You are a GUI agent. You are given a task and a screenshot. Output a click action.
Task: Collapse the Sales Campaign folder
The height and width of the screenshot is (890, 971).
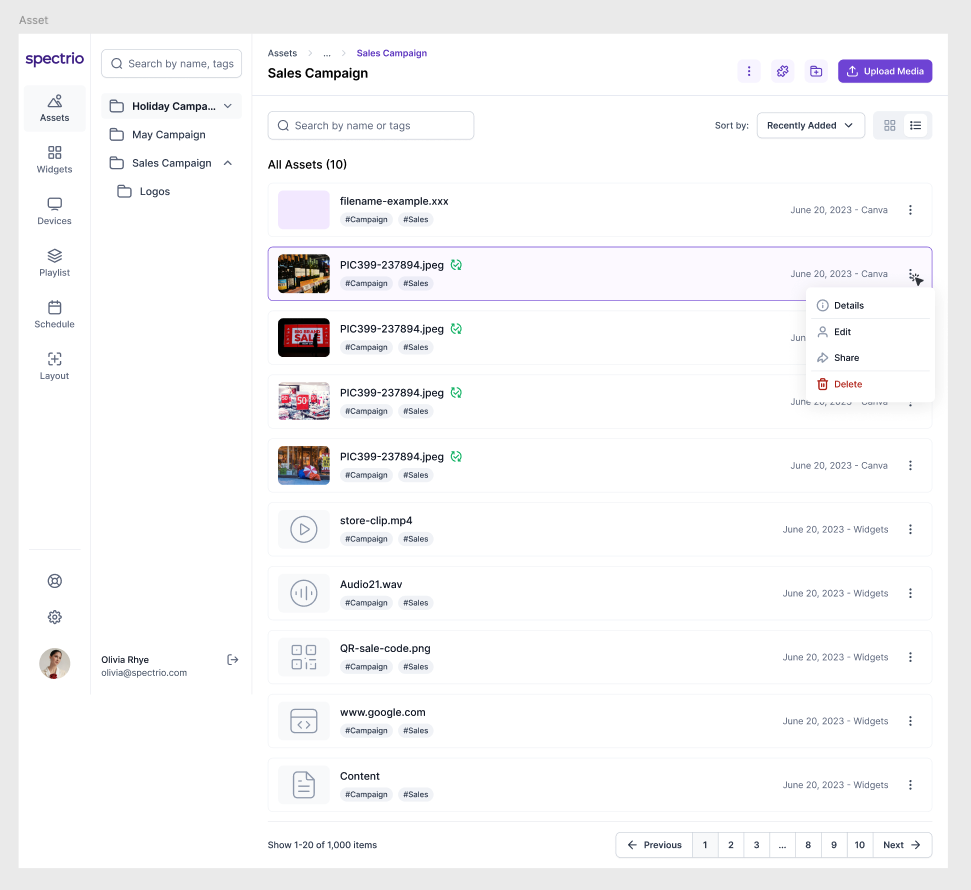coord(227,162)
